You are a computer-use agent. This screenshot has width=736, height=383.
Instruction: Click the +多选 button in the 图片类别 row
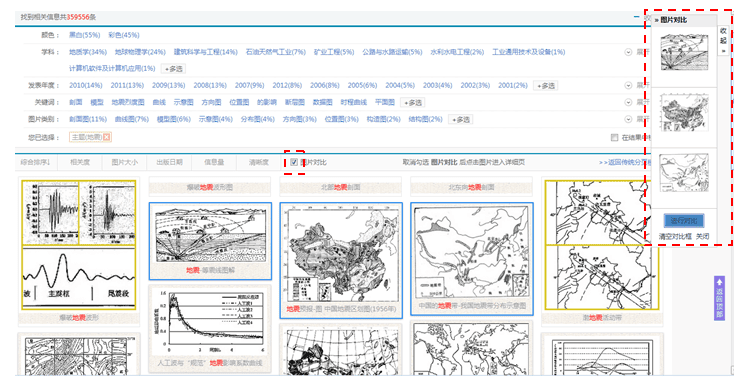[460, 119]
